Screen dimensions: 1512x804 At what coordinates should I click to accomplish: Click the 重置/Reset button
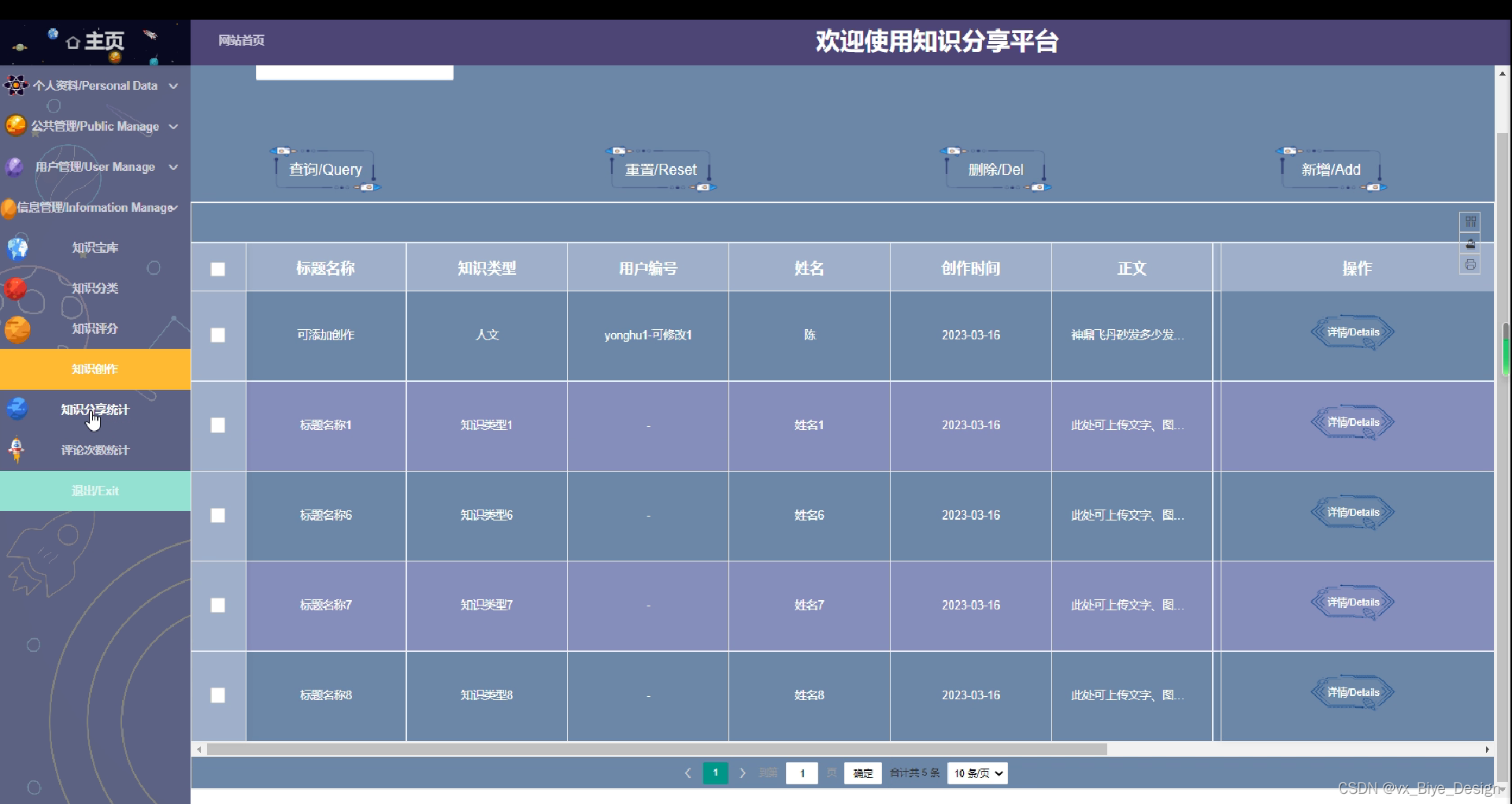click(661, 169)
